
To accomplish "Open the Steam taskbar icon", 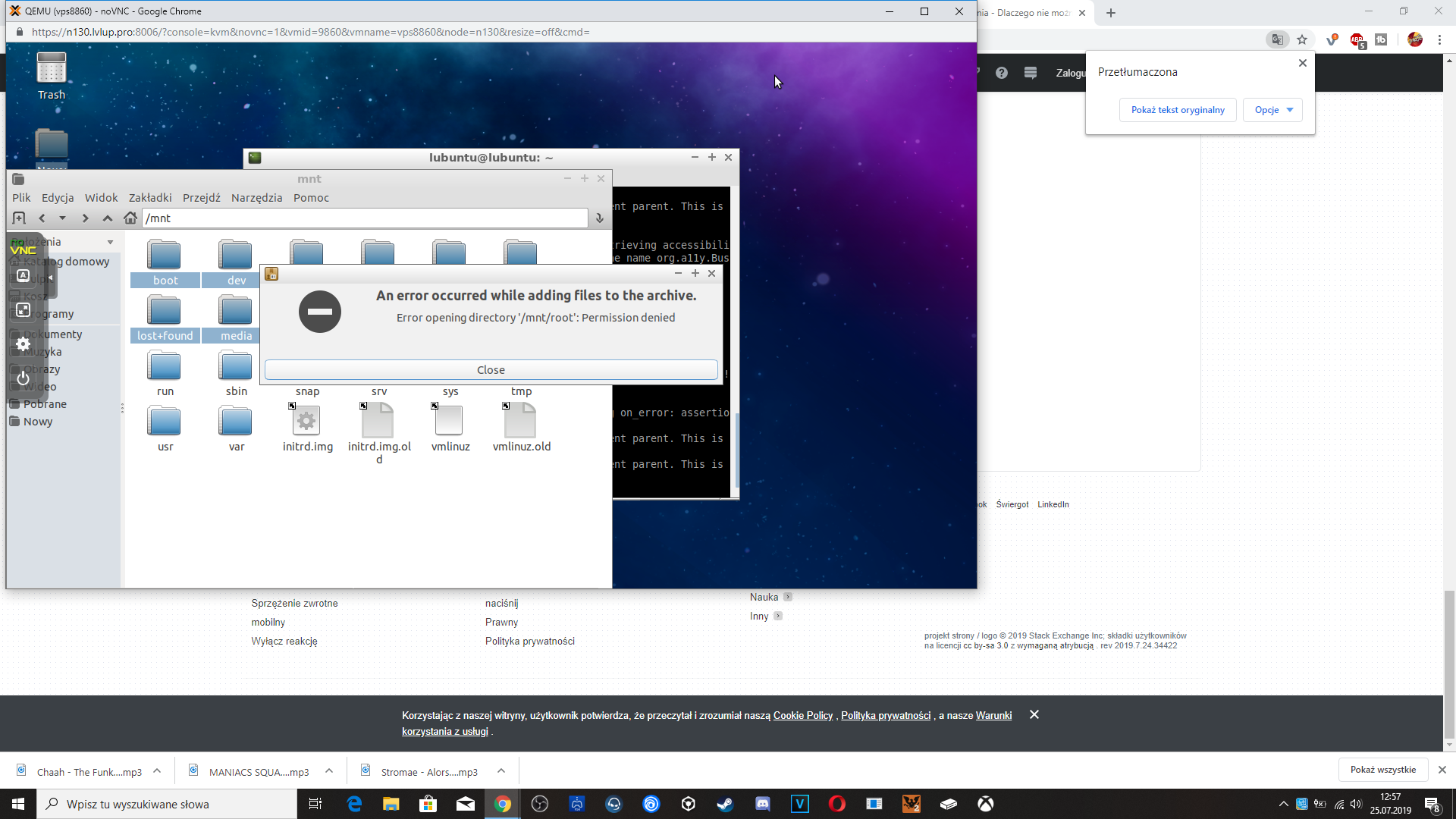I will pos(725,804).
